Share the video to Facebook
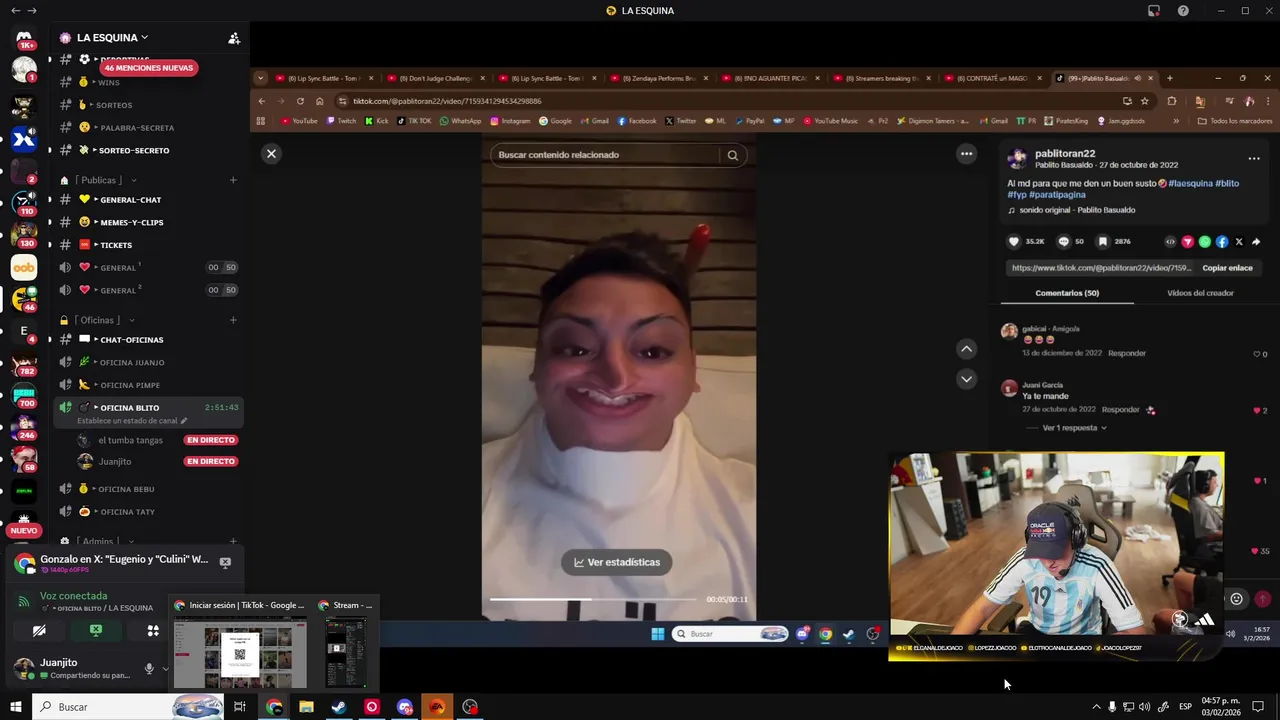 (1222, 242)
